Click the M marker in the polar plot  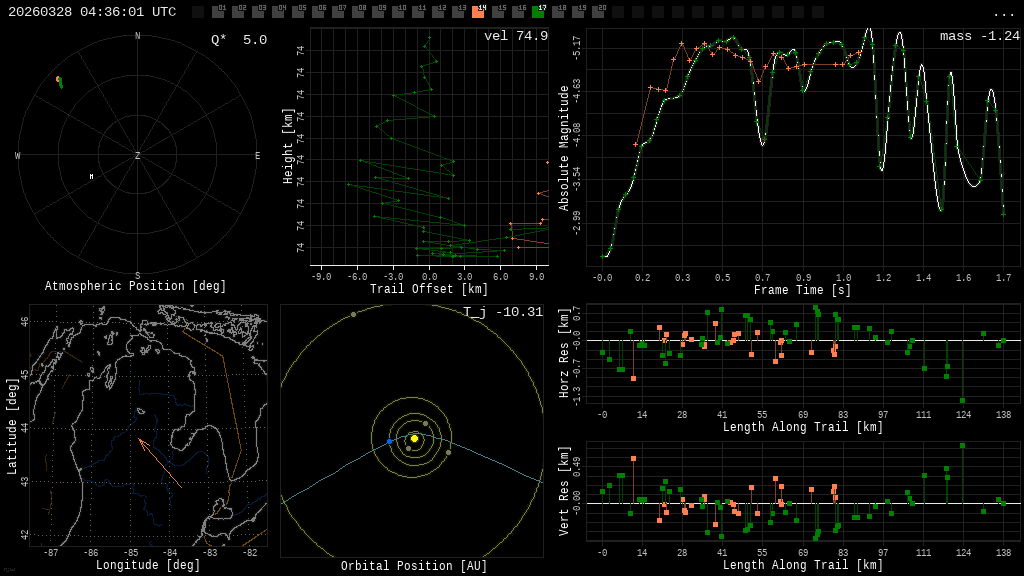coord(91,177)
